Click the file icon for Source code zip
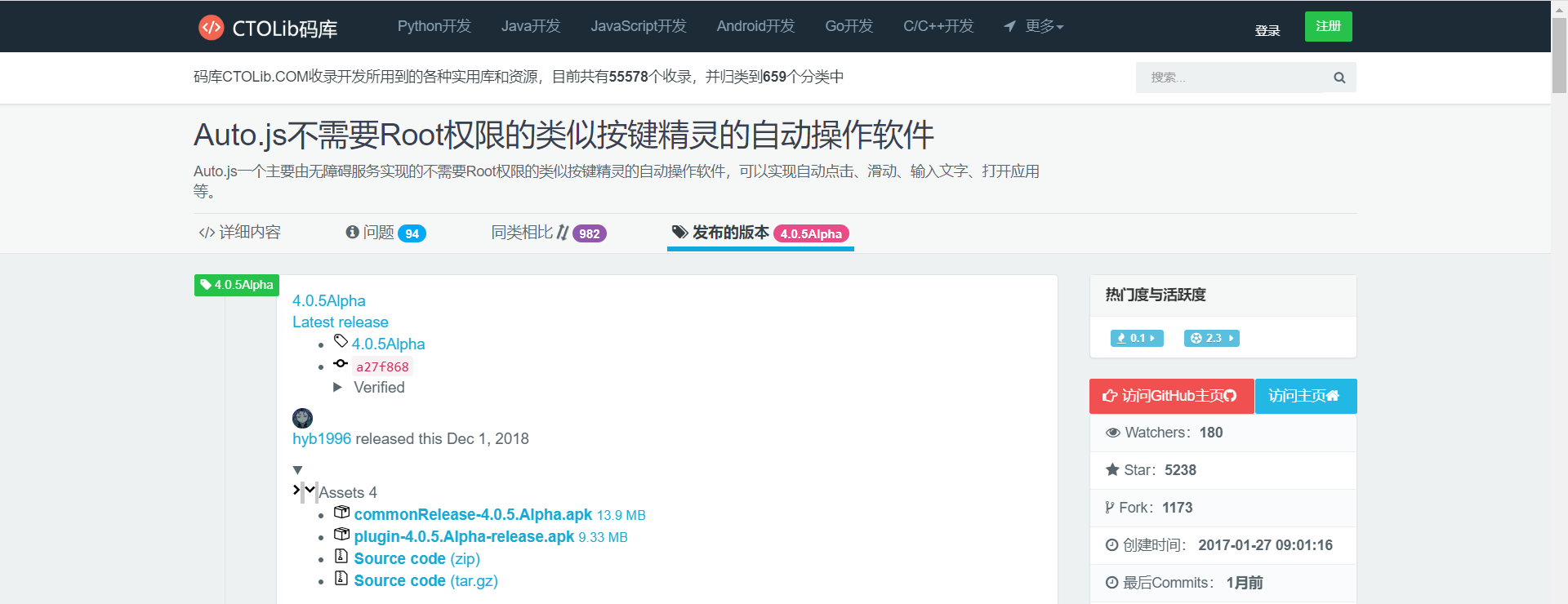The height and width of the screenshot is (604, 1568). pos(341,557)
